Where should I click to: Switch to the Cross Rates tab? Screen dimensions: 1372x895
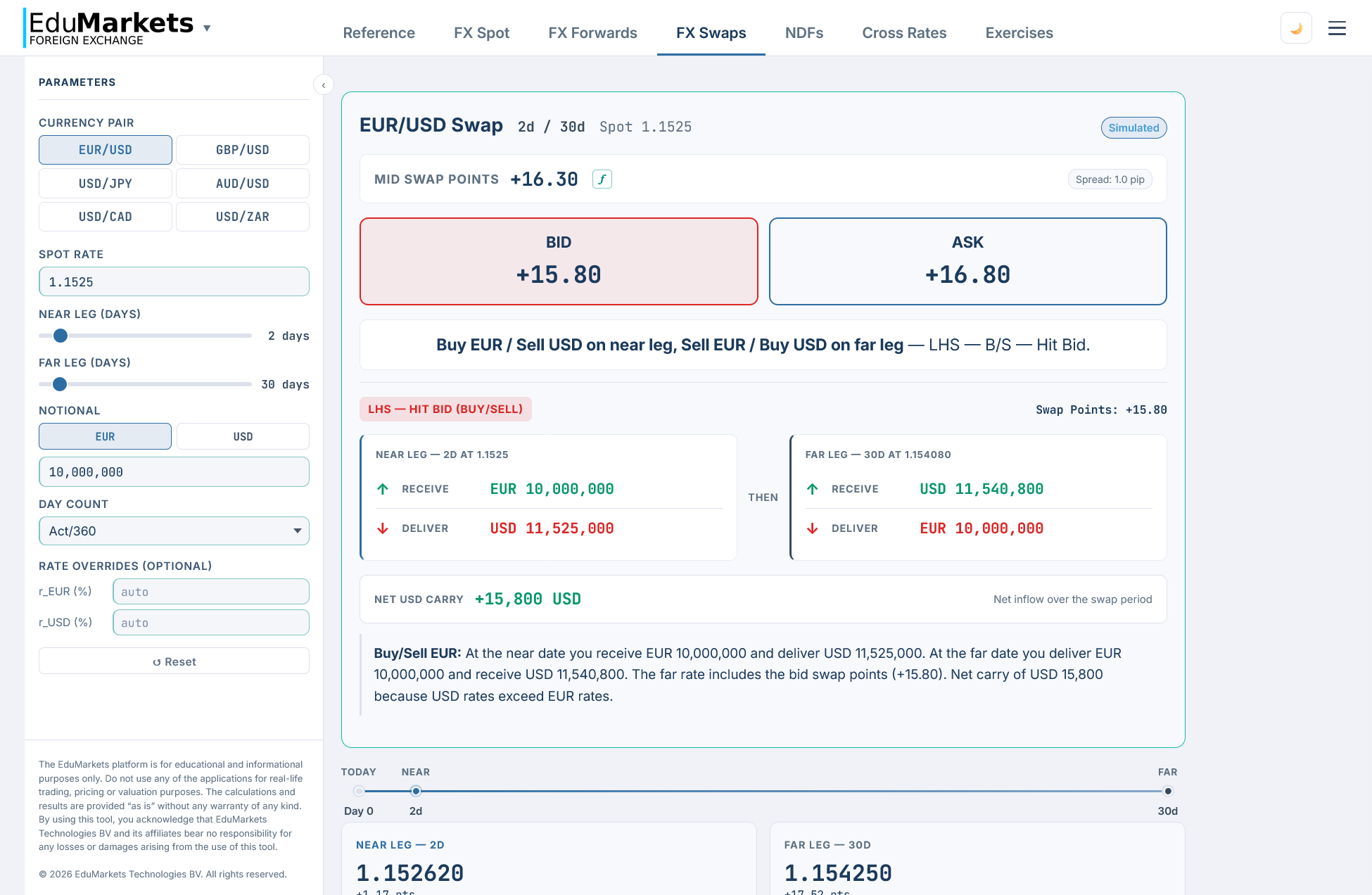(x=903, y=33)
